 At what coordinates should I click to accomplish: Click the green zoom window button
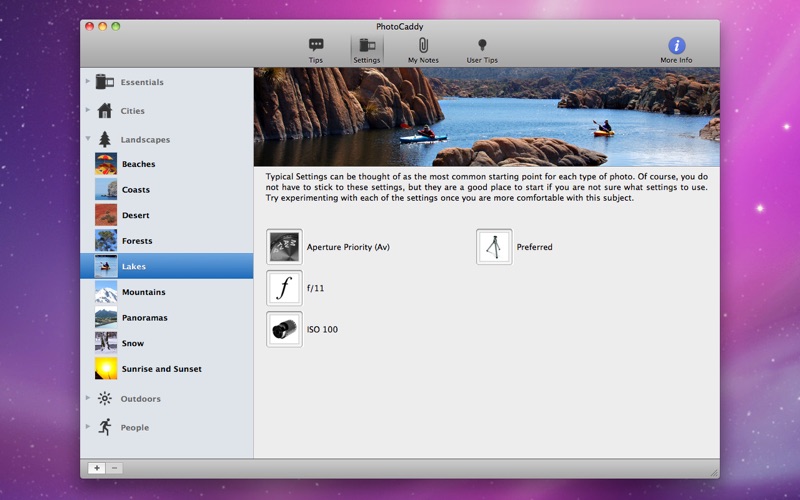coord(116,26)
